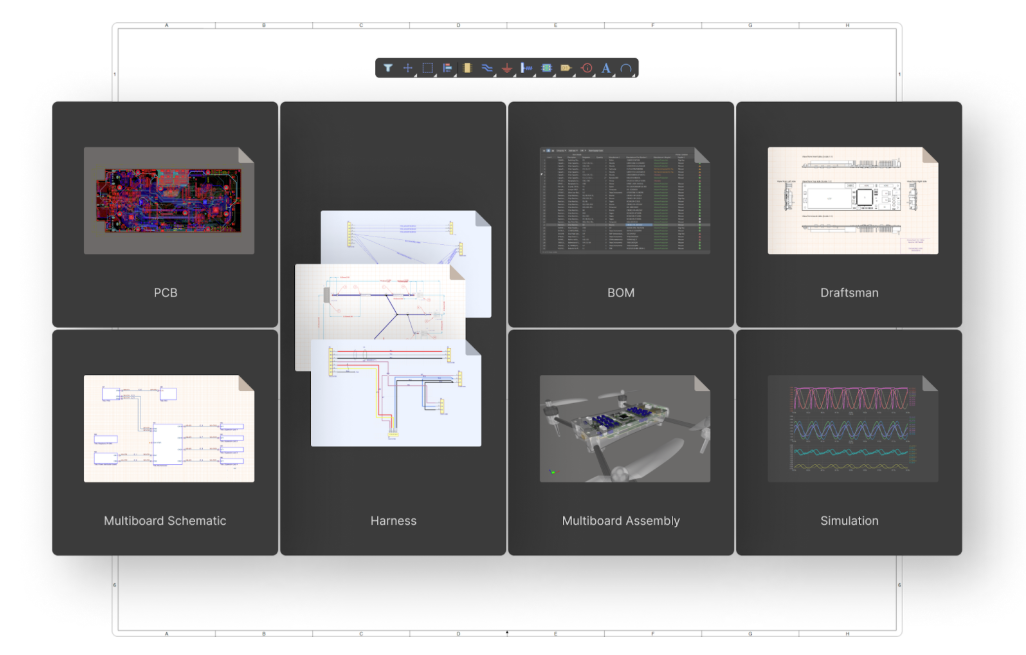Place a red directive info marker
1026x655 pixels.
pyautogui.click(x=587, y=68)
